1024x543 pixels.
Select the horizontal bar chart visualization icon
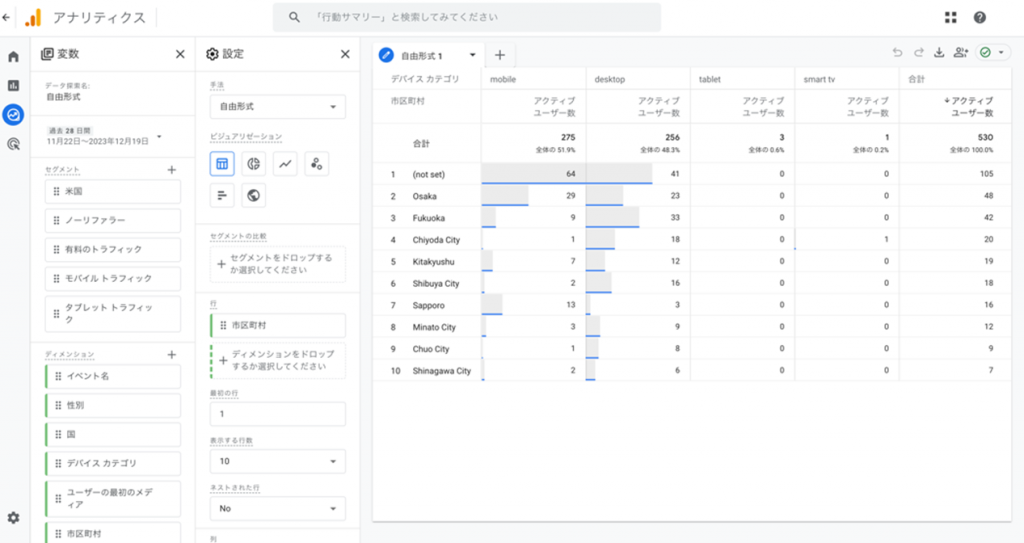click(222, 195)
